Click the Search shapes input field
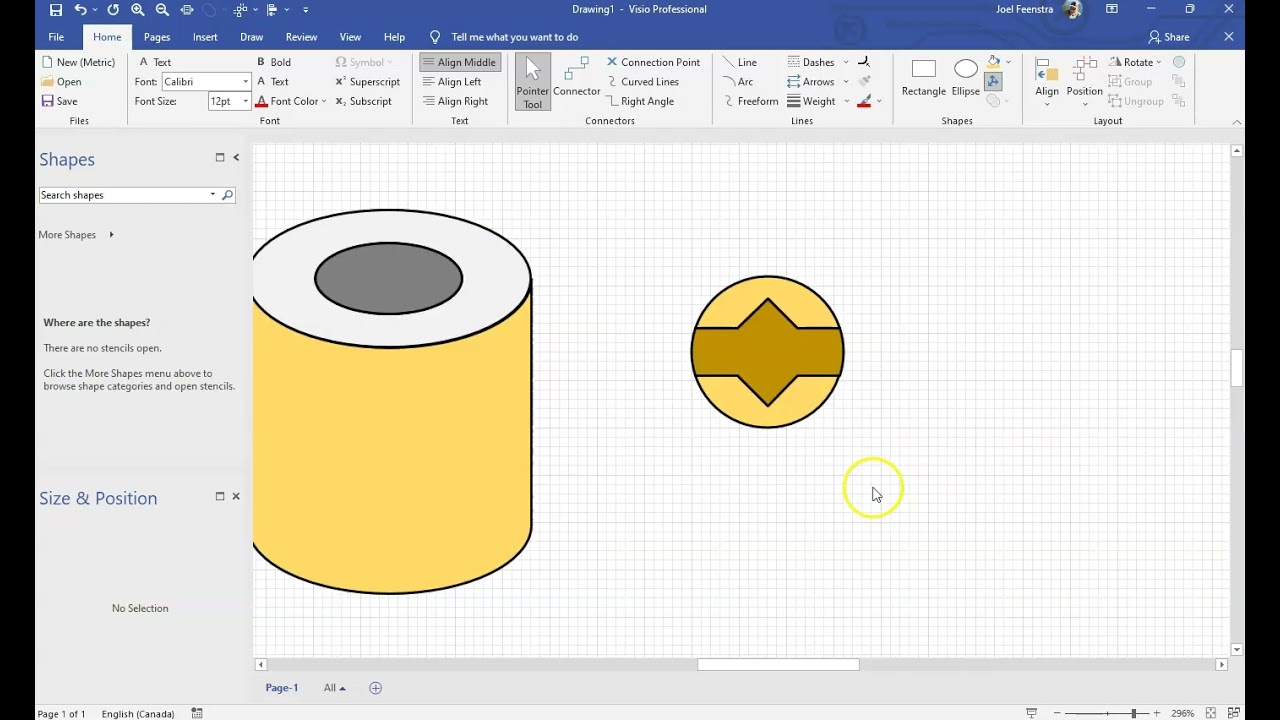 pyautogui.click(x=123, y=195)
